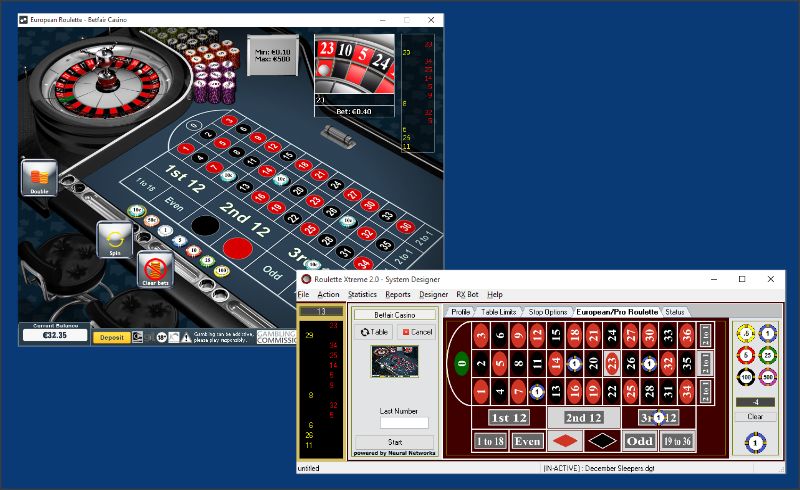800x490 pixels.
Task: Select the purple 500 chip in Roulette Xtreme
Action: click(x=767, y=377)
